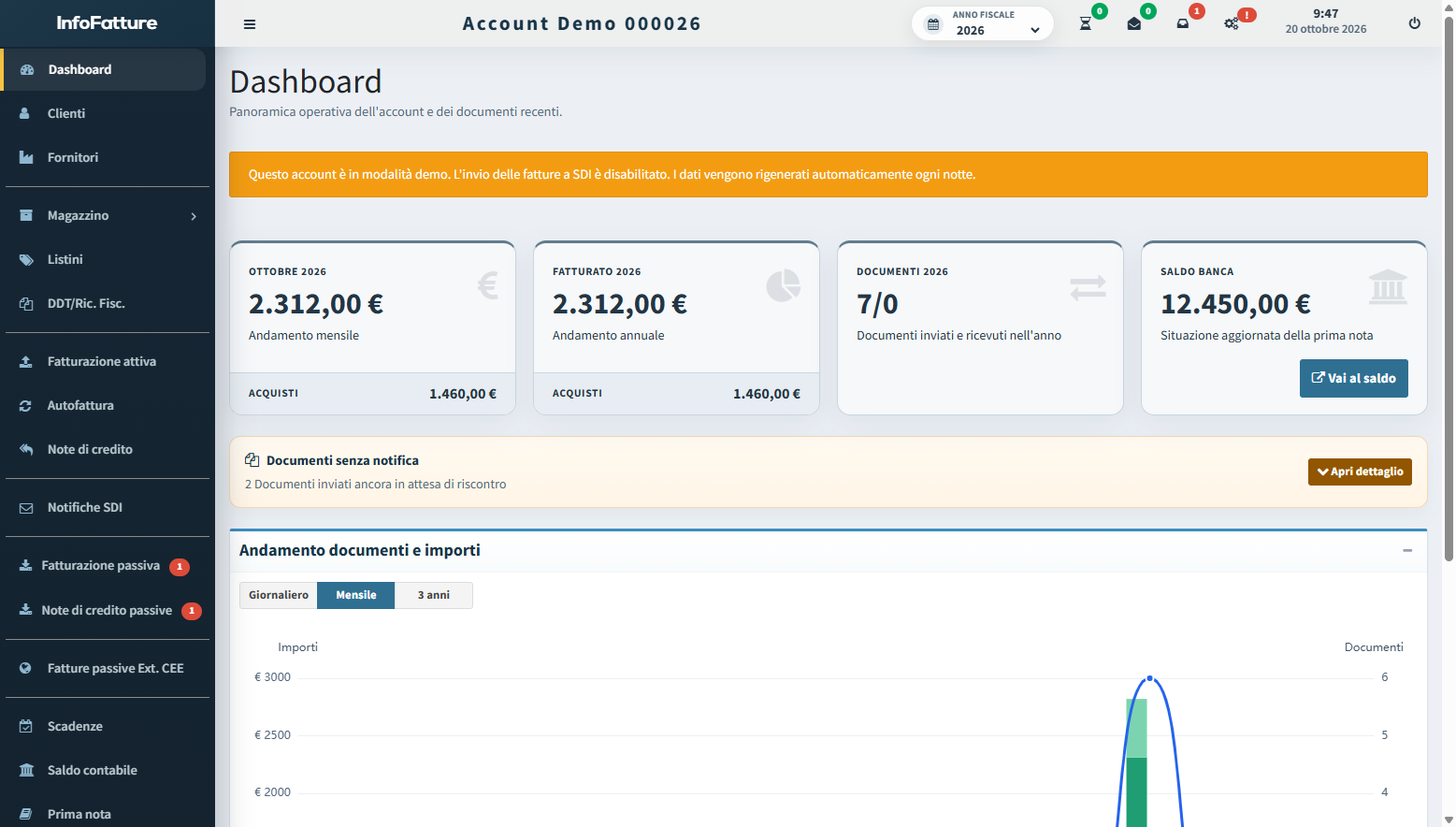This screenshot has height=827, width=1456.
Task: Click the Notifiche SDI envelope icon
Action: click(x=26, y=507)
